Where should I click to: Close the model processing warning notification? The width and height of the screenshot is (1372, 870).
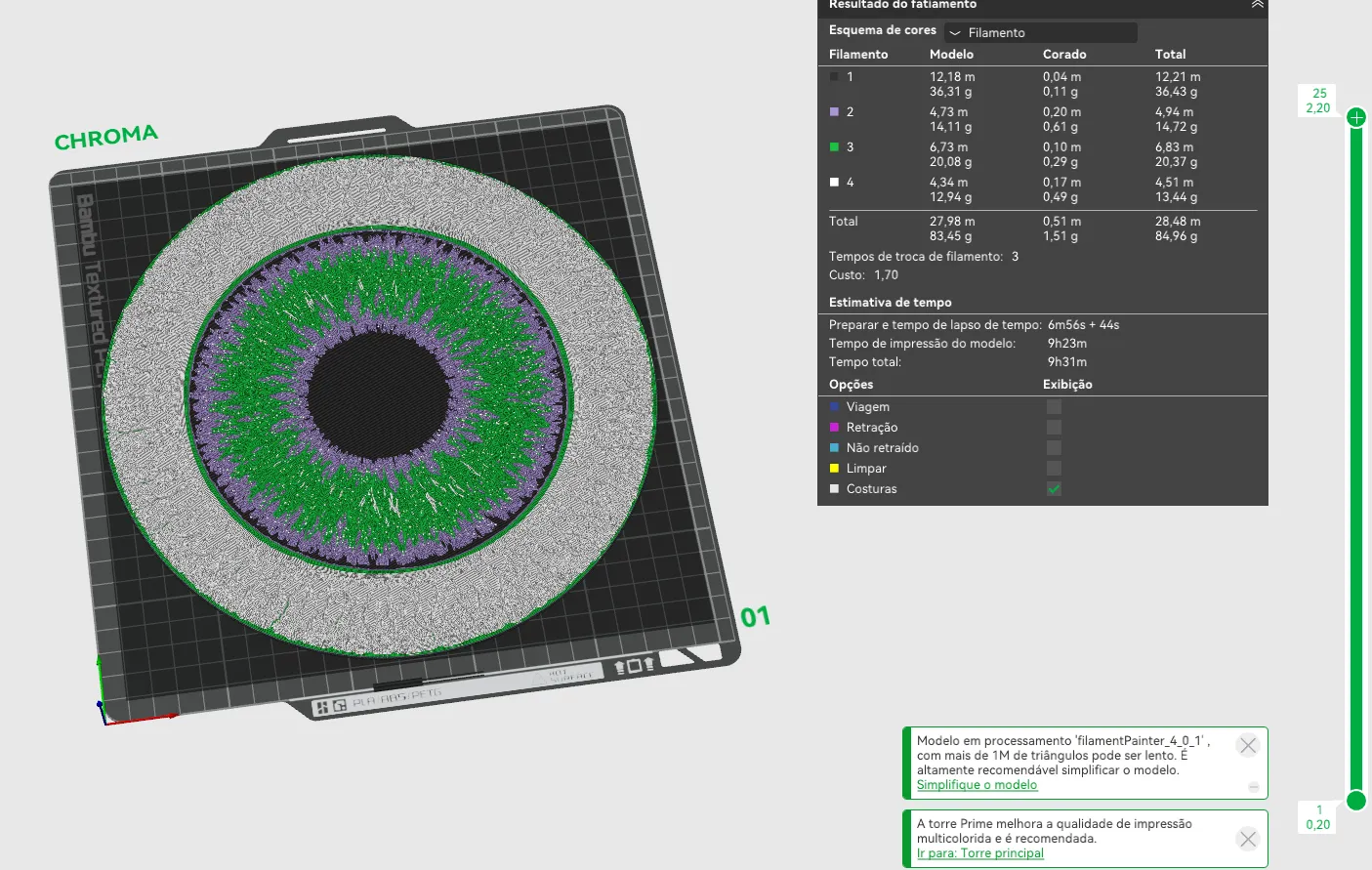1247,745
